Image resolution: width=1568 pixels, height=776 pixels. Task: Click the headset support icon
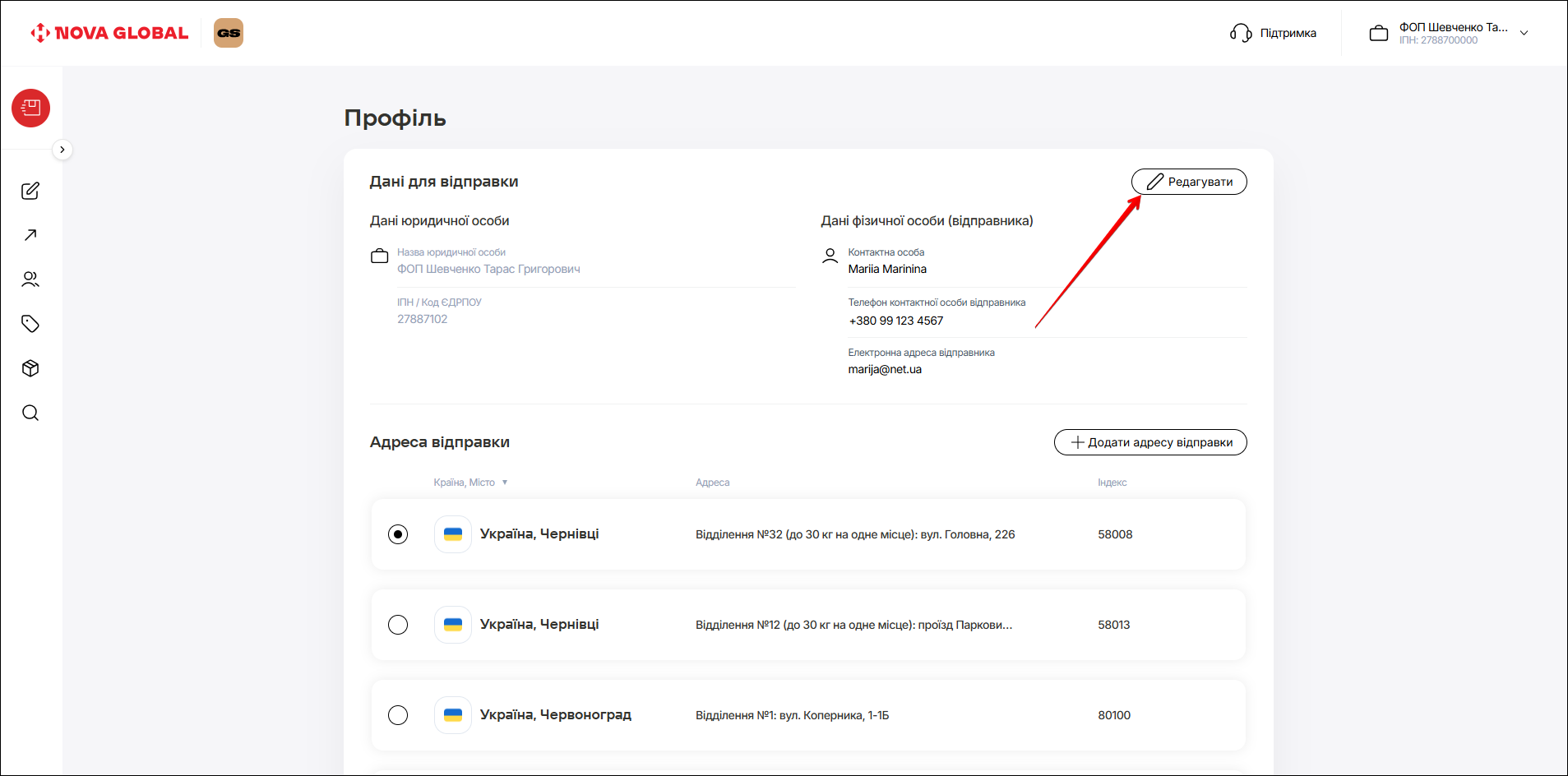(x=1240, y=33)
